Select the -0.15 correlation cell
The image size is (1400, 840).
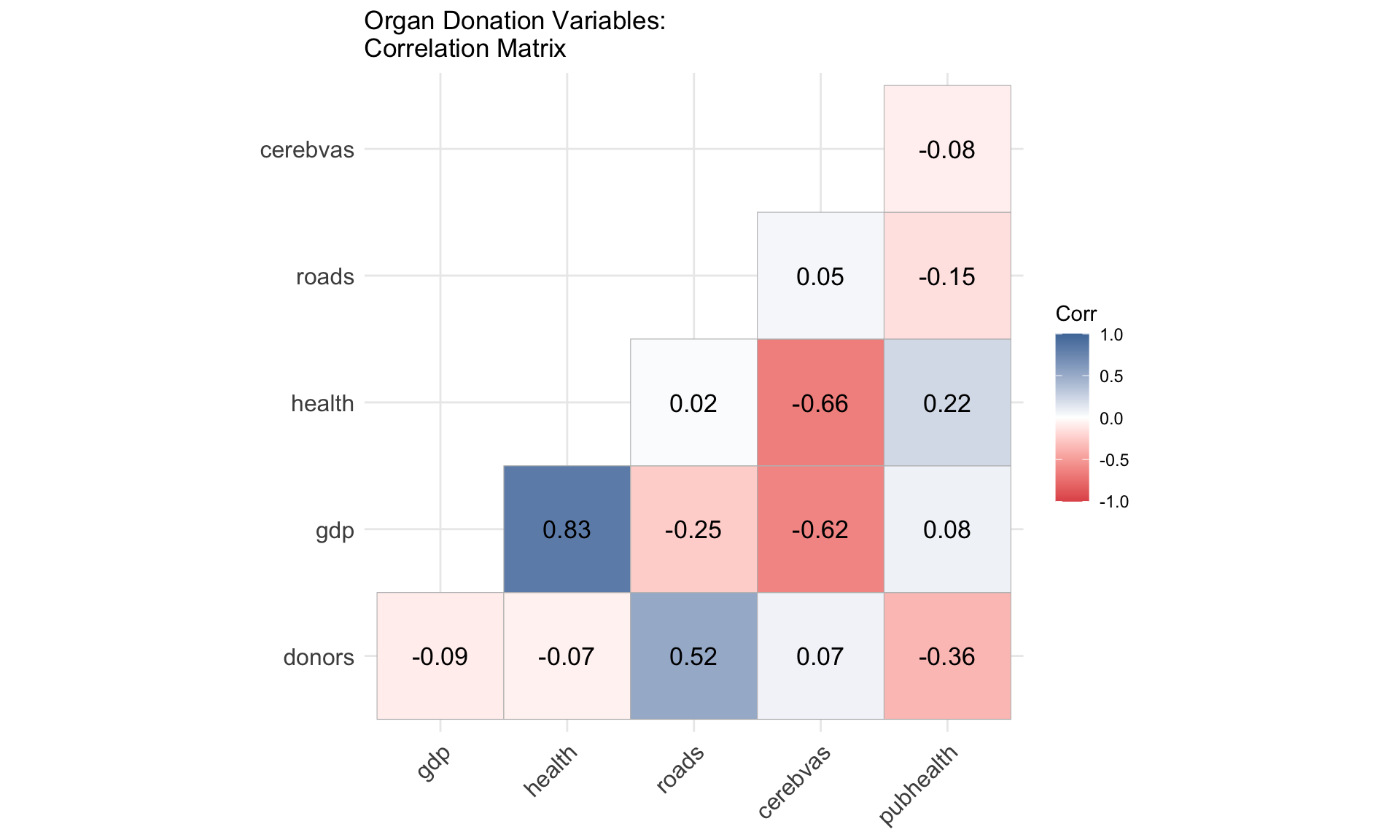(947, 276)
